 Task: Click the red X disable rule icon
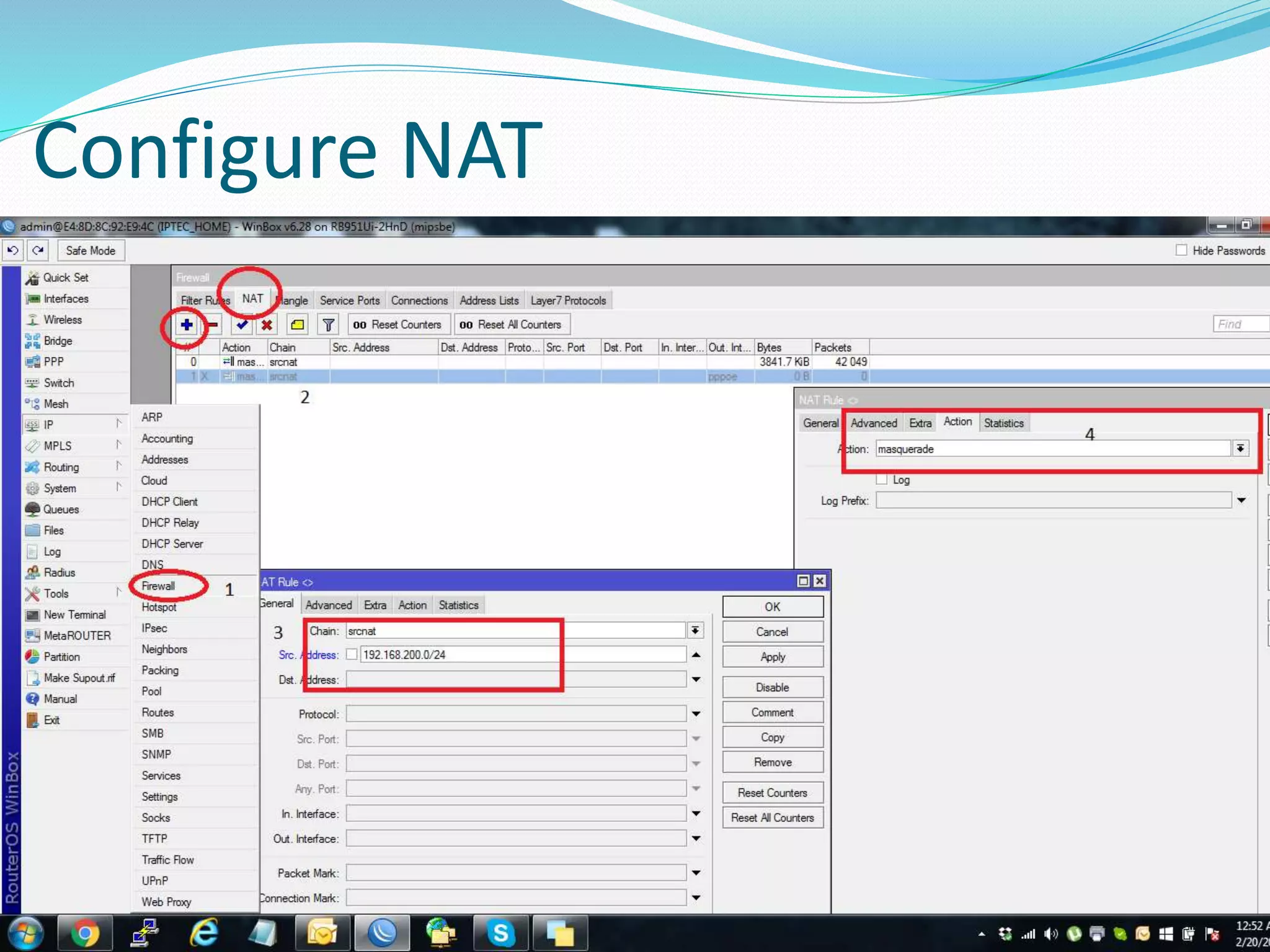[x=267, y=324]
